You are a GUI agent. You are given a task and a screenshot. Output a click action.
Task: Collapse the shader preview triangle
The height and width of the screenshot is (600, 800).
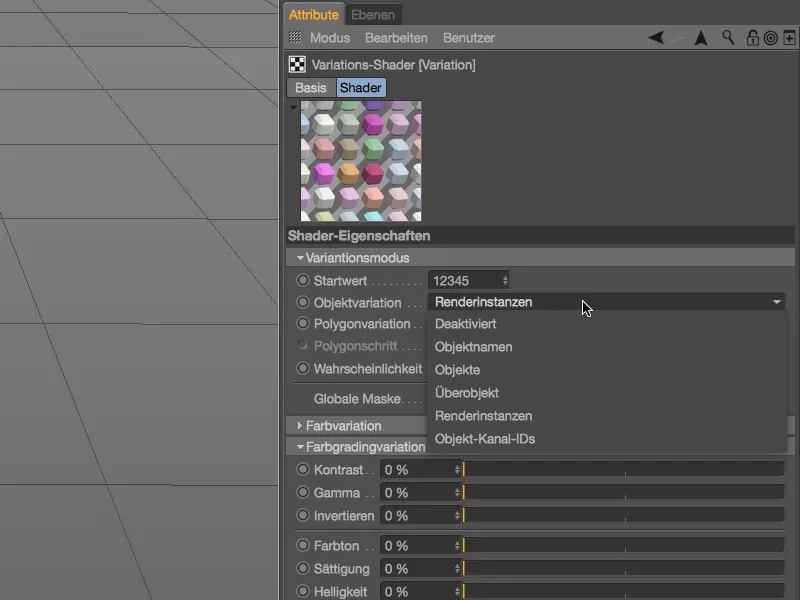tap(293, 108)
